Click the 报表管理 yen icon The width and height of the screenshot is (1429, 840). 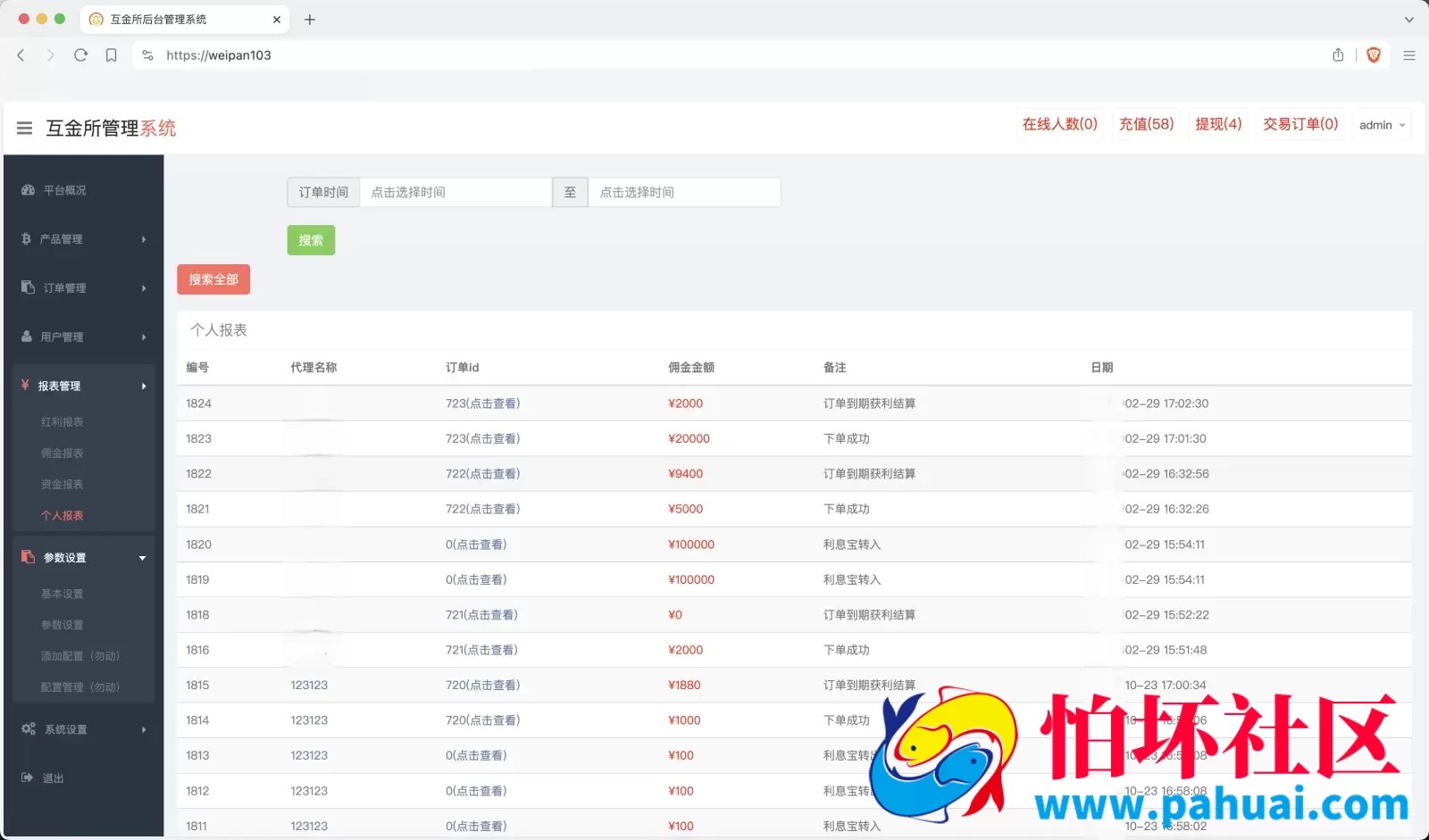pyautogui.click(x=25, y=386)
